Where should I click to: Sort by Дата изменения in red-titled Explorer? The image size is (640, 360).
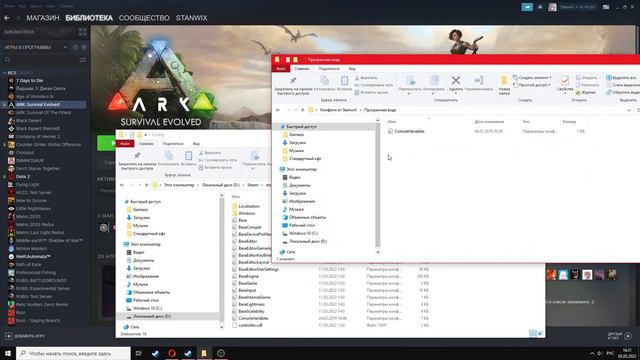[x=489, y=122]
